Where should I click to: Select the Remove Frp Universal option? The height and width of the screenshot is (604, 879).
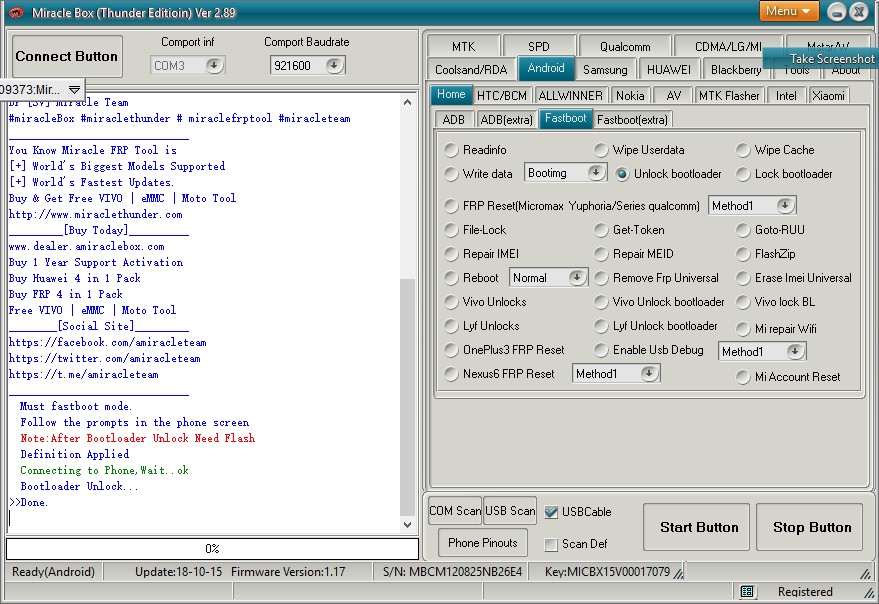tap(601, 278)
